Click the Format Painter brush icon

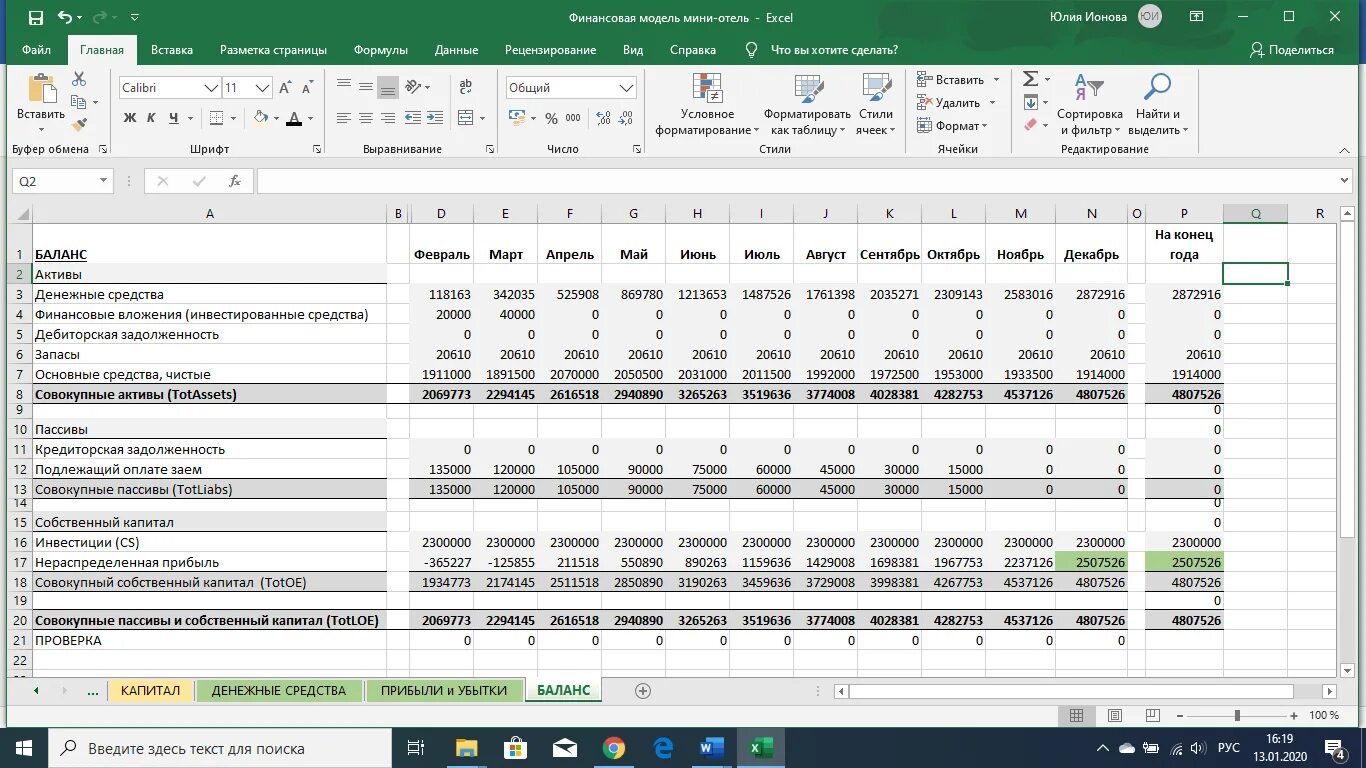tap(79, 125)
